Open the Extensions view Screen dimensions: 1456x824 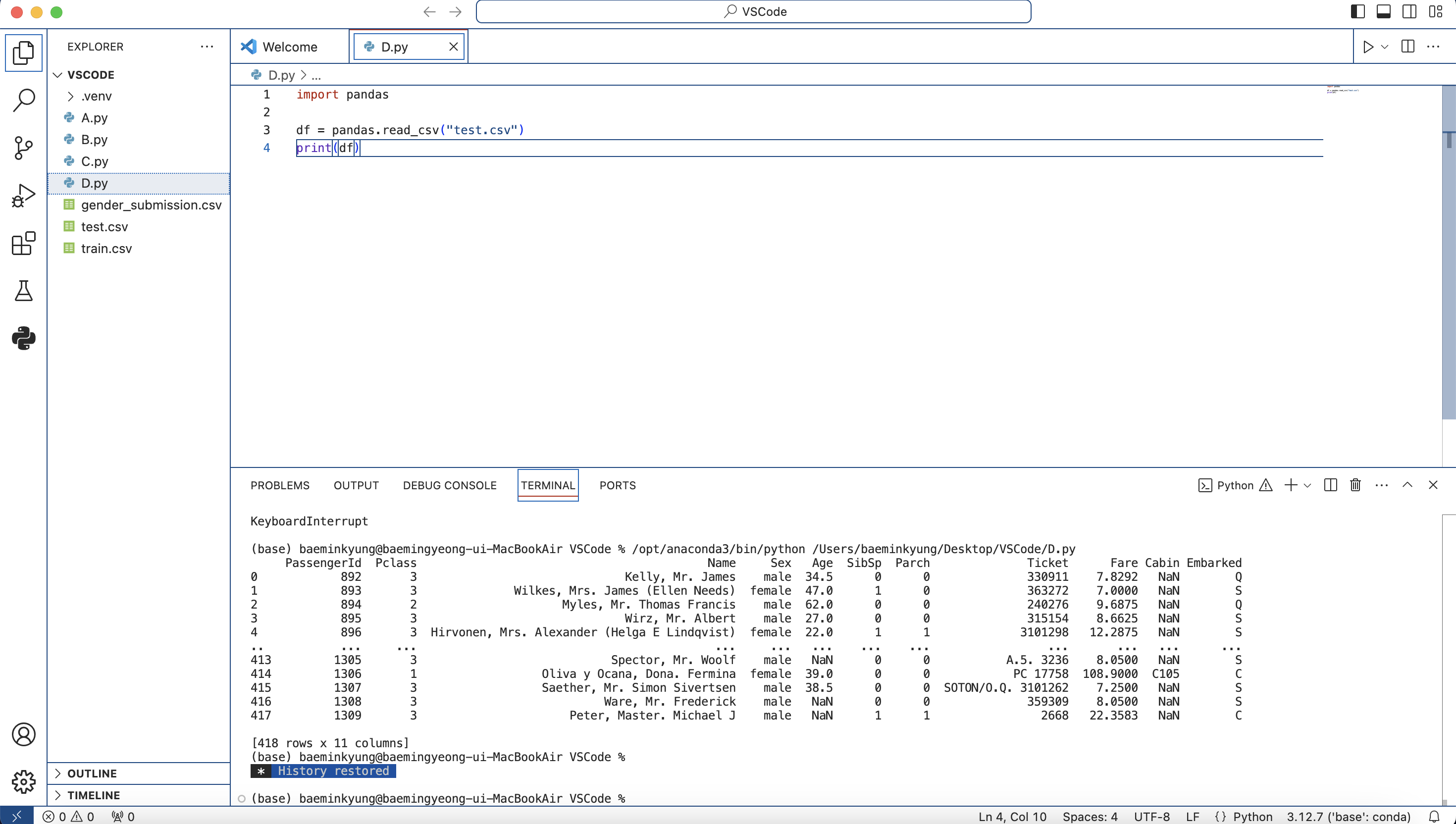point(23,243)
